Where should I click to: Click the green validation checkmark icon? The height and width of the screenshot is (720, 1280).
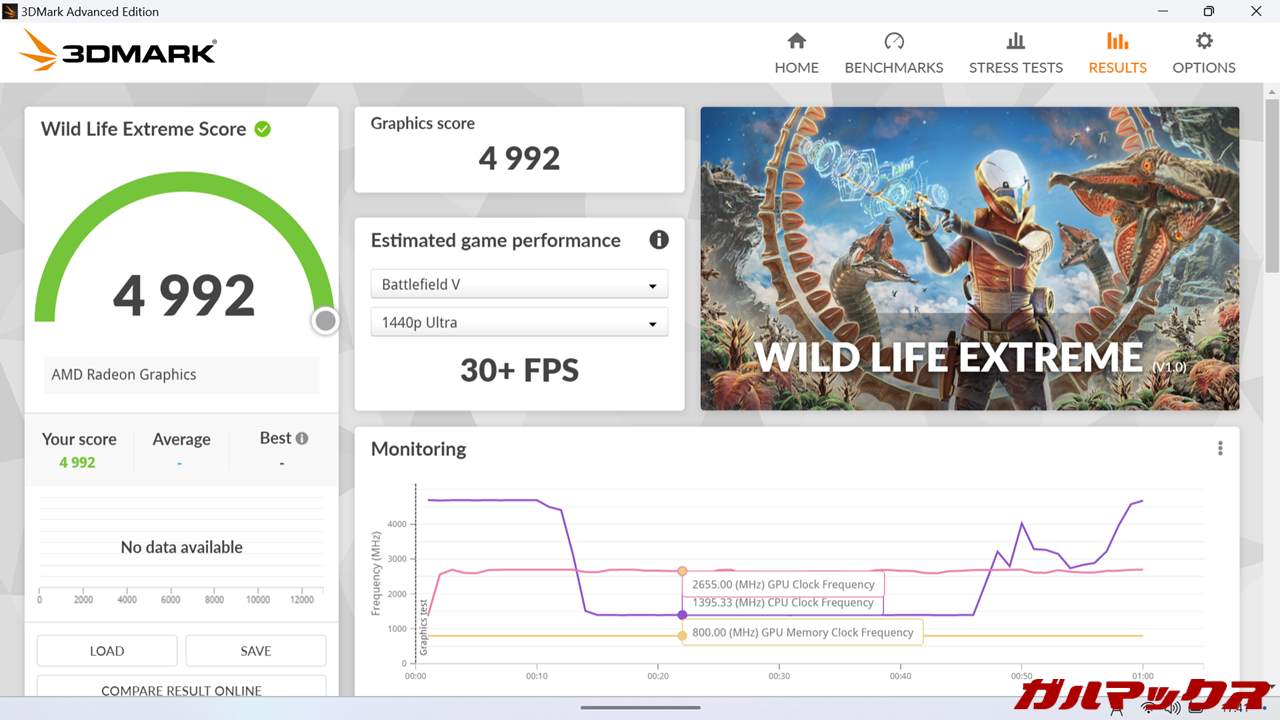[262, 129]
